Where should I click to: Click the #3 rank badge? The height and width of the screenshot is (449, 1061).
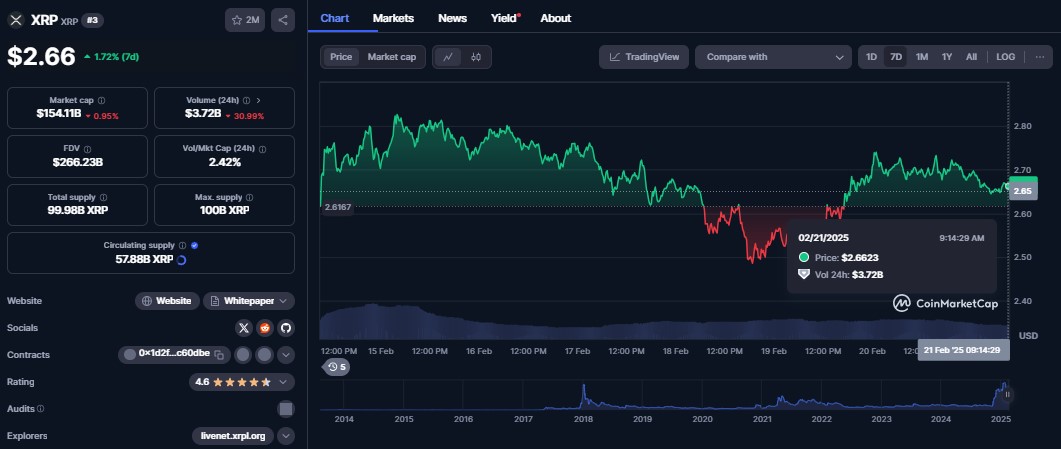point(92,20)
